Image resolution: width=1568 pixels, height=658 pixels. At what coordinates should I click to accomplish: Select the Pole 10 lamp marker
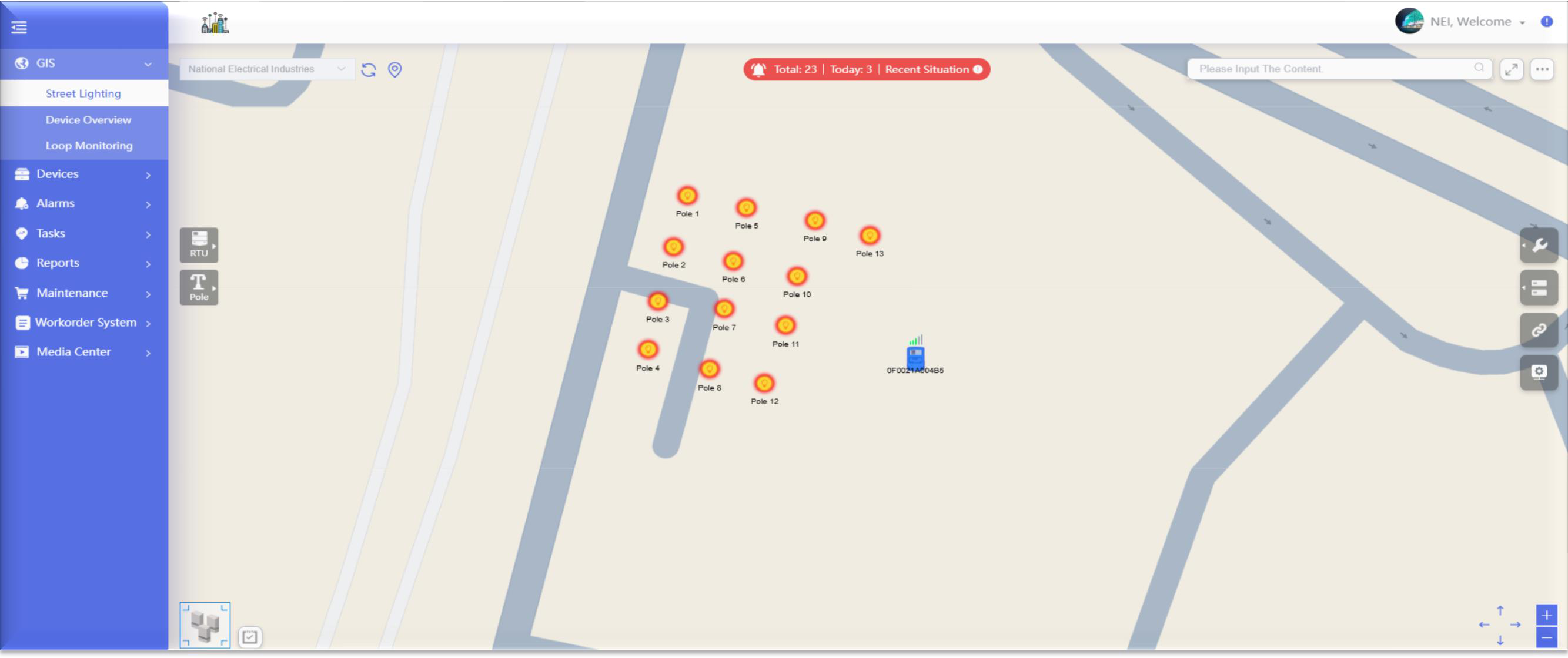click(797, 277)
